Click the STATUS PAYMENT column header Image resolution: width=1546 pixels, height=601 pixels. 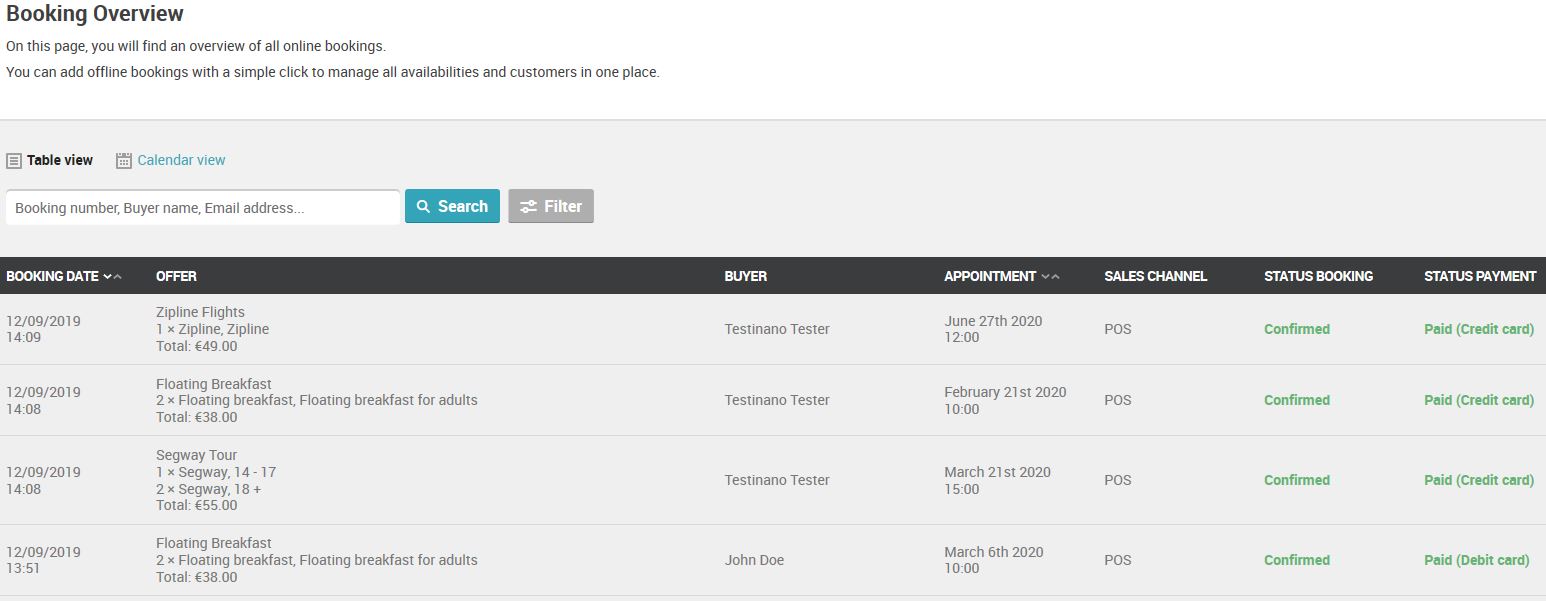click(x=1480, y=276)
